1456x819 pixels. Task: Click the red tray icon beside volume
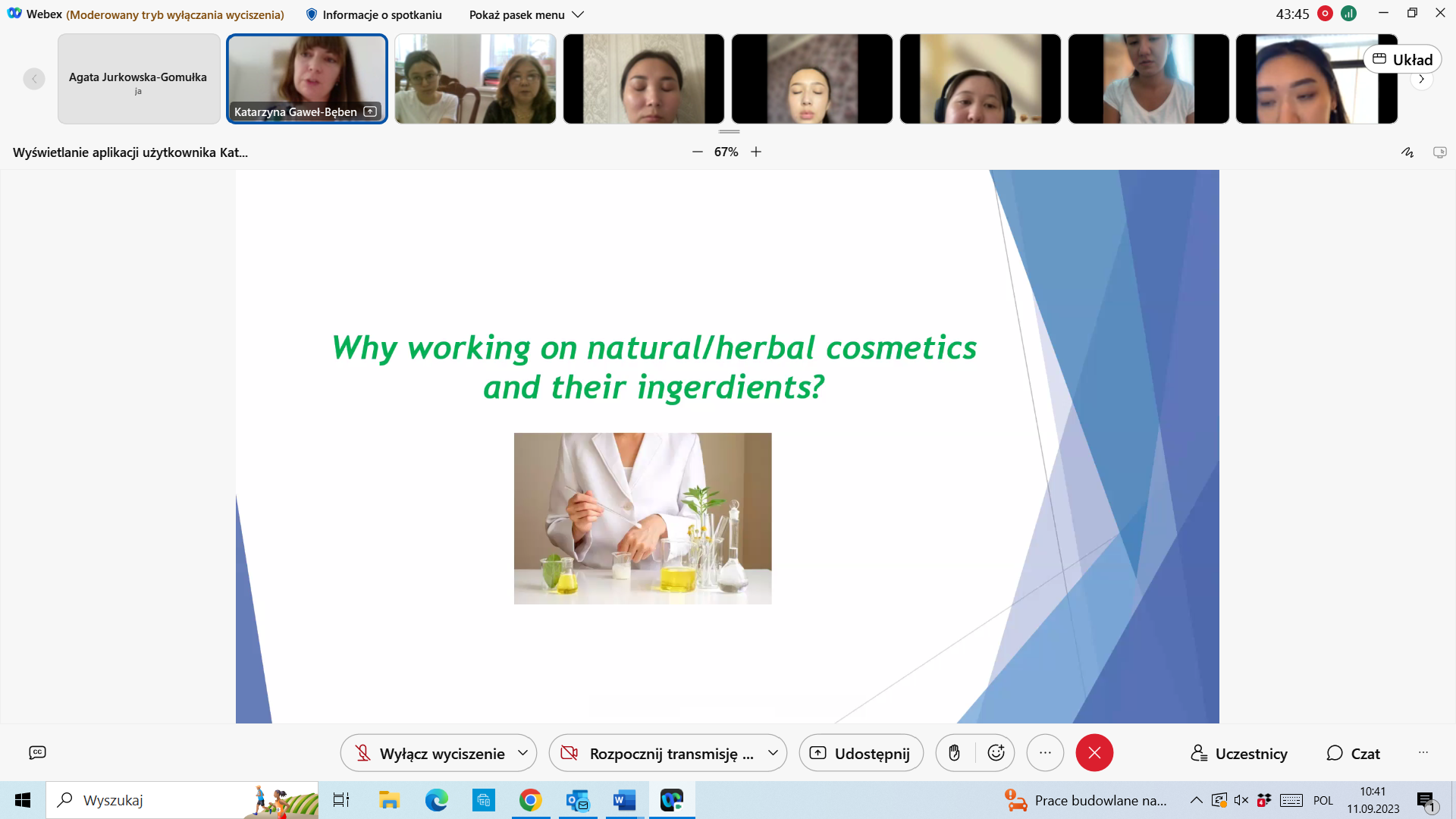pyautogui.click(x=1264, y=800)
